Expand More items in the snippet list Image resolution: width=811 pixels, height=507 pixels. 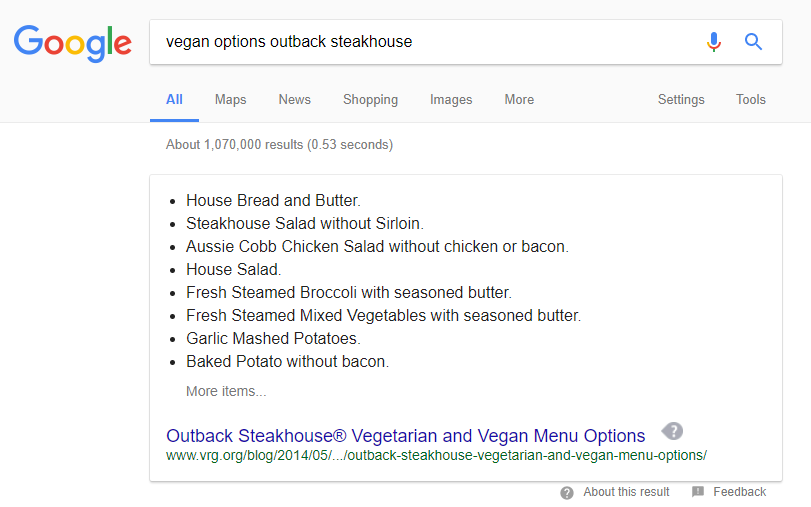click(x=226, y=391)
